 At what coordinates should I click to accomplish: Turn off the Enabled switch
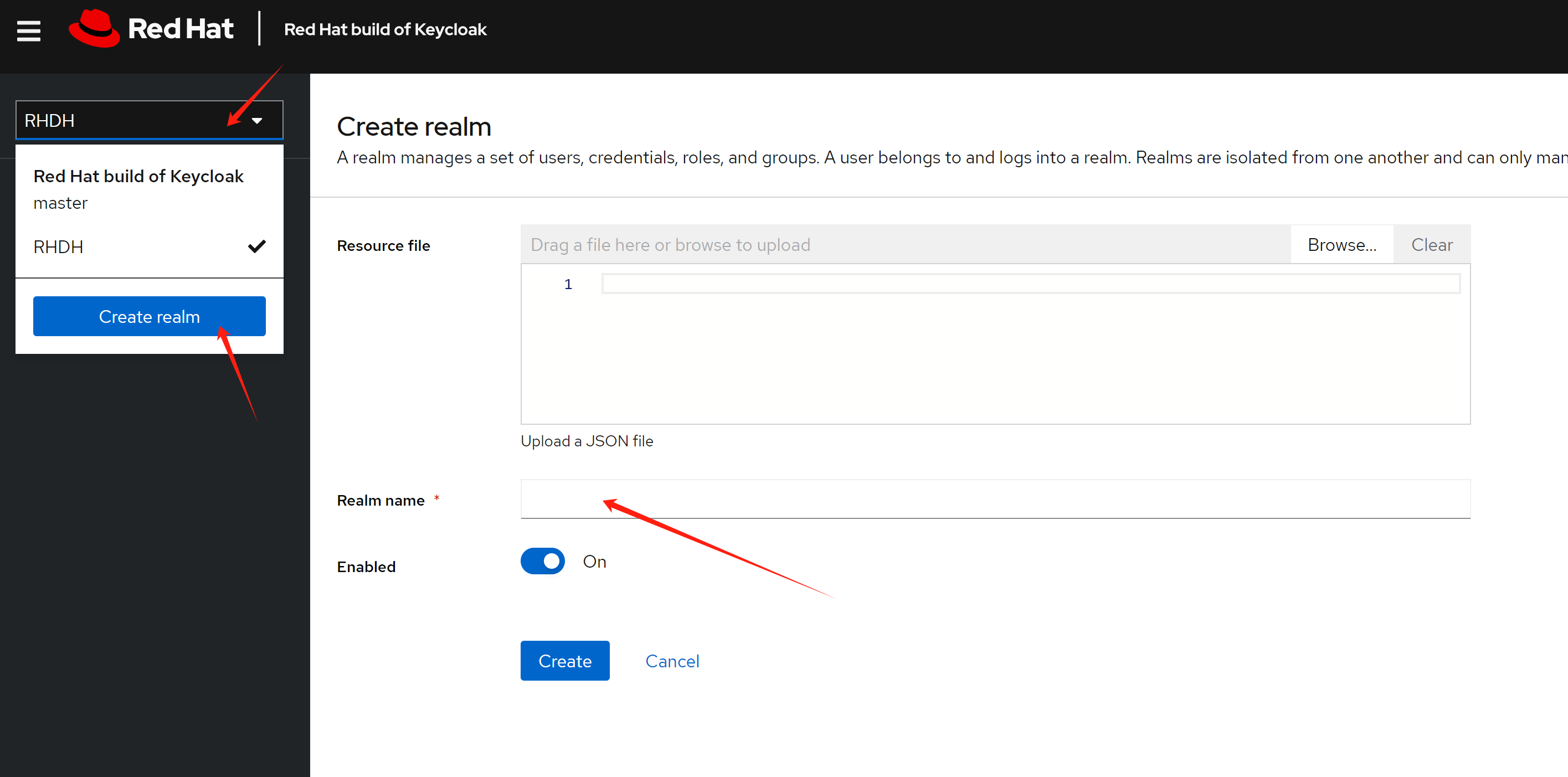pyautogui.click(x=542, y=561)
